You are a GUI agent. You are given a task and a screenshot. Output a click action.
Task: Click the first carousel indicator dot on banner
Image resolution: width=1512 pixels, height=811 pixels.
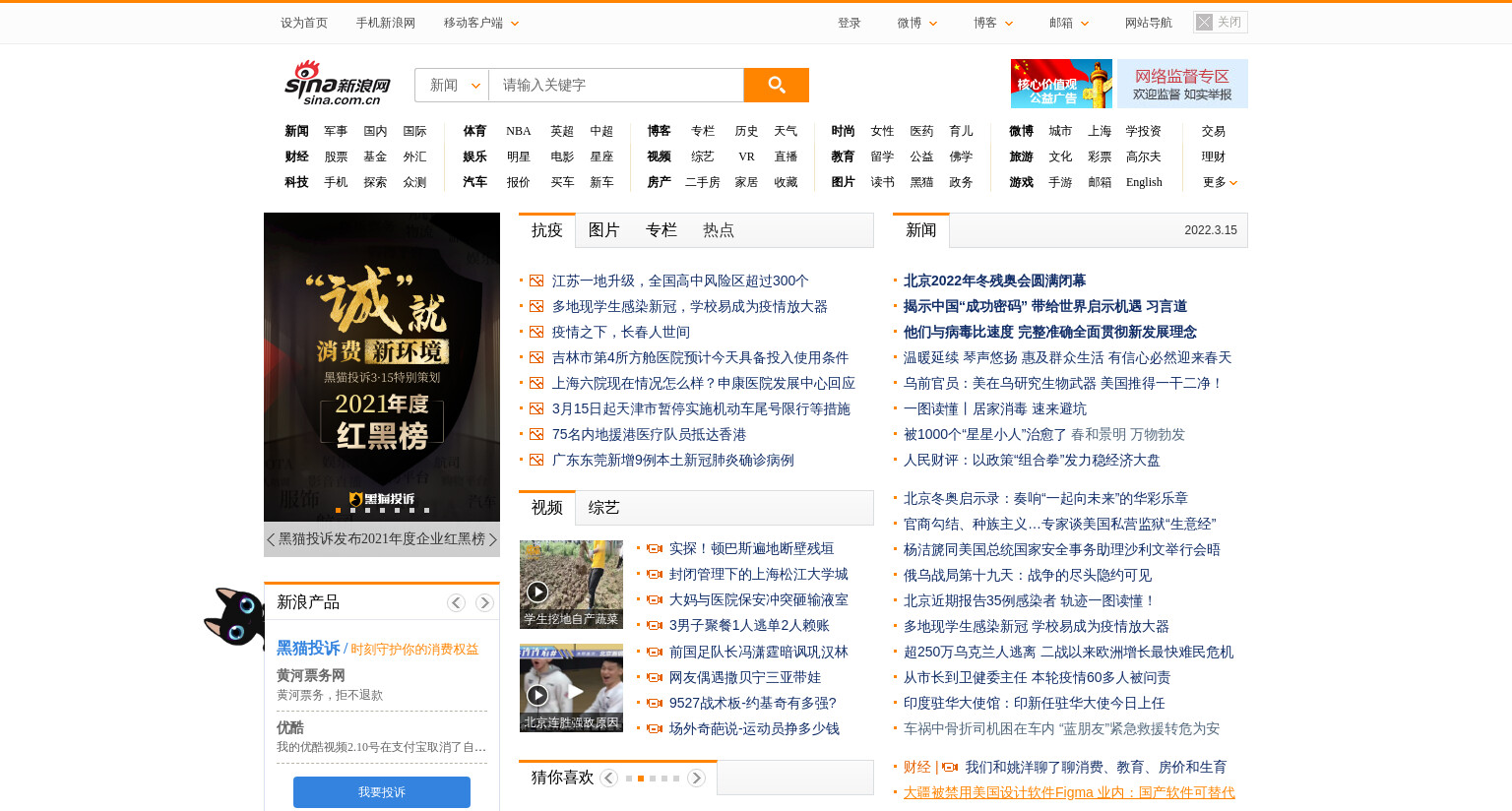coord(338,510)
